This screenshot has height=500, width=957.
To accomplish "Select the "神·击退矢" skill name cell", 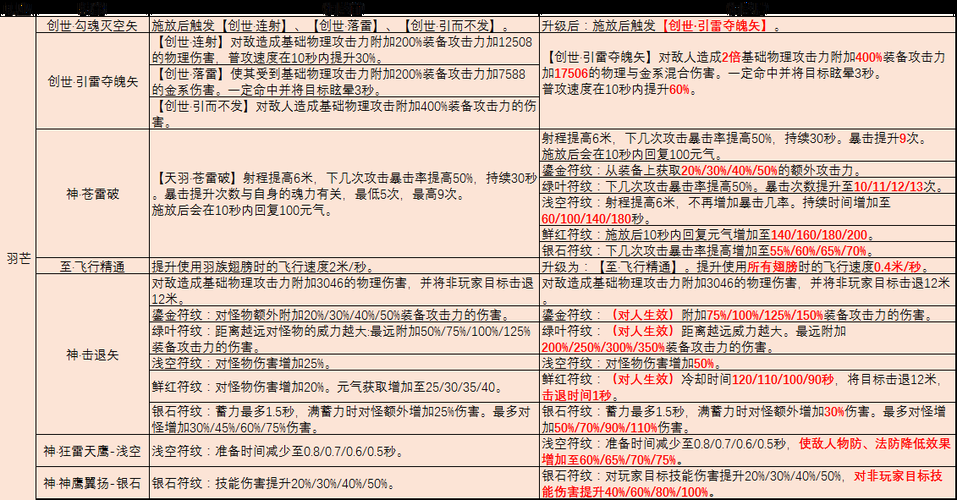I will click(92, 355).
